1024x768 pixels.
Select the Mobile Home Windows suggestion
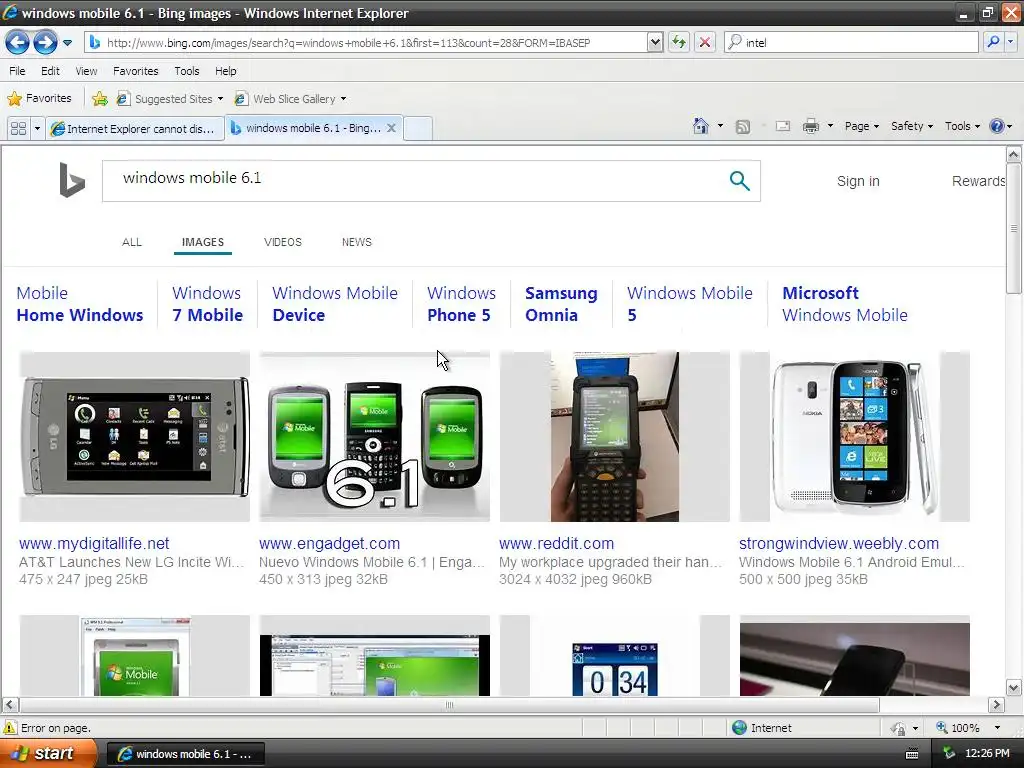pos(80,304)
